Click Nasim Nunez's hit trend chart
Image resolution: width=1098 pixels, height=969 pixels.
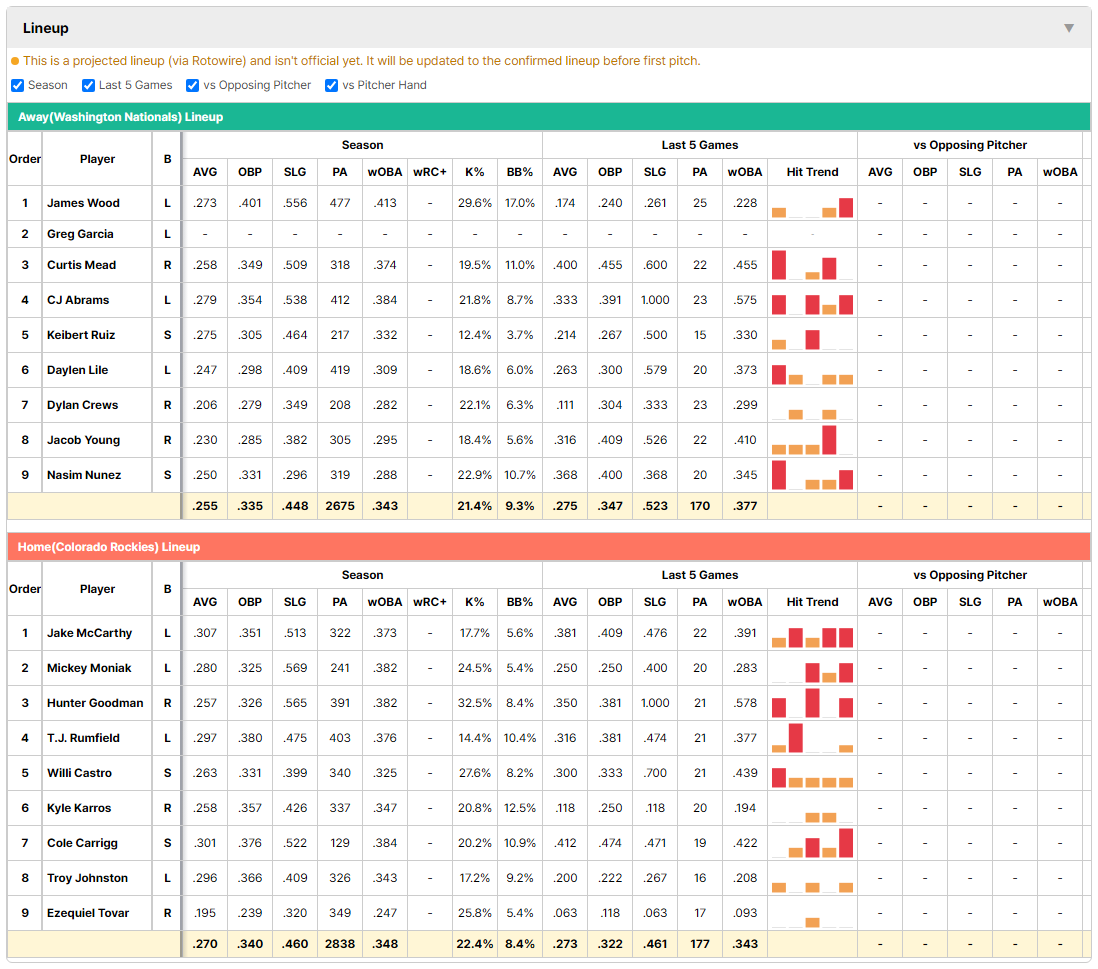tap(812, 475)
